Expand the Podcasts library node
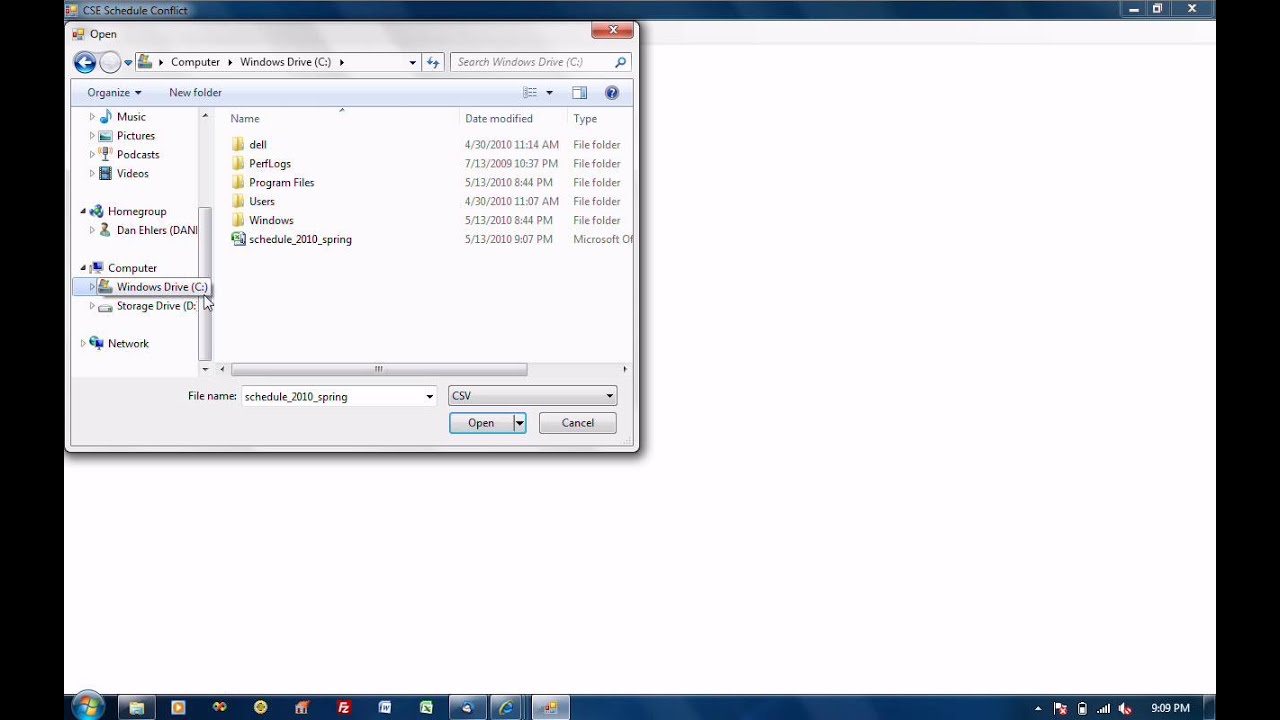 pos(92,154)
